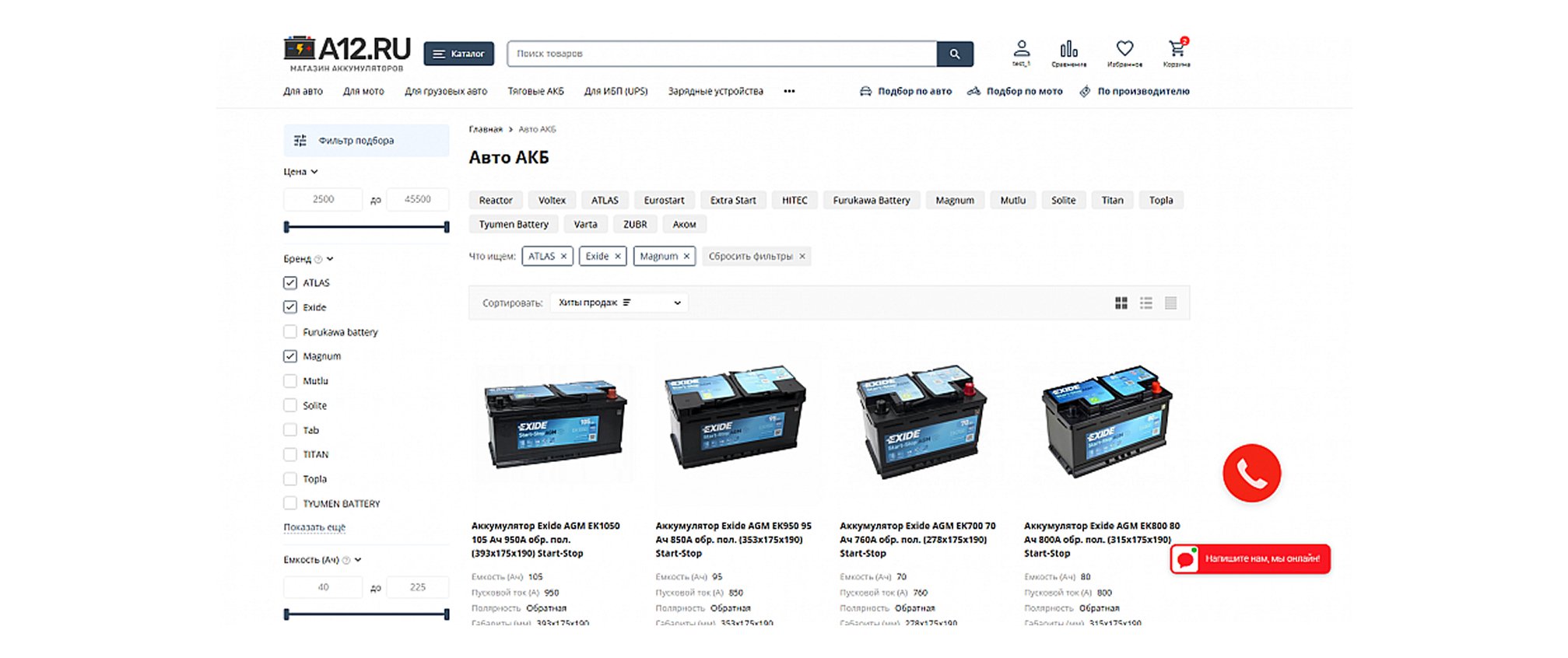Click the red phone call button

pos(1251,473)
